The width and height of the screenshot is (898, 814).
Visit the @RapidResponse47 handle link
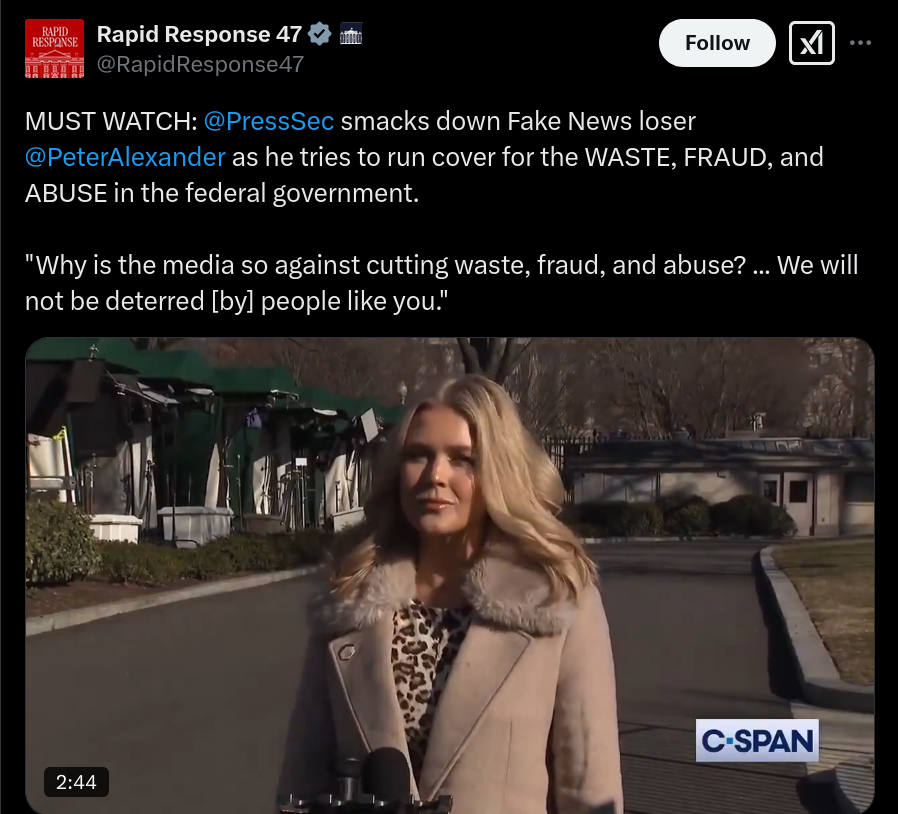(x=200, y=64)
